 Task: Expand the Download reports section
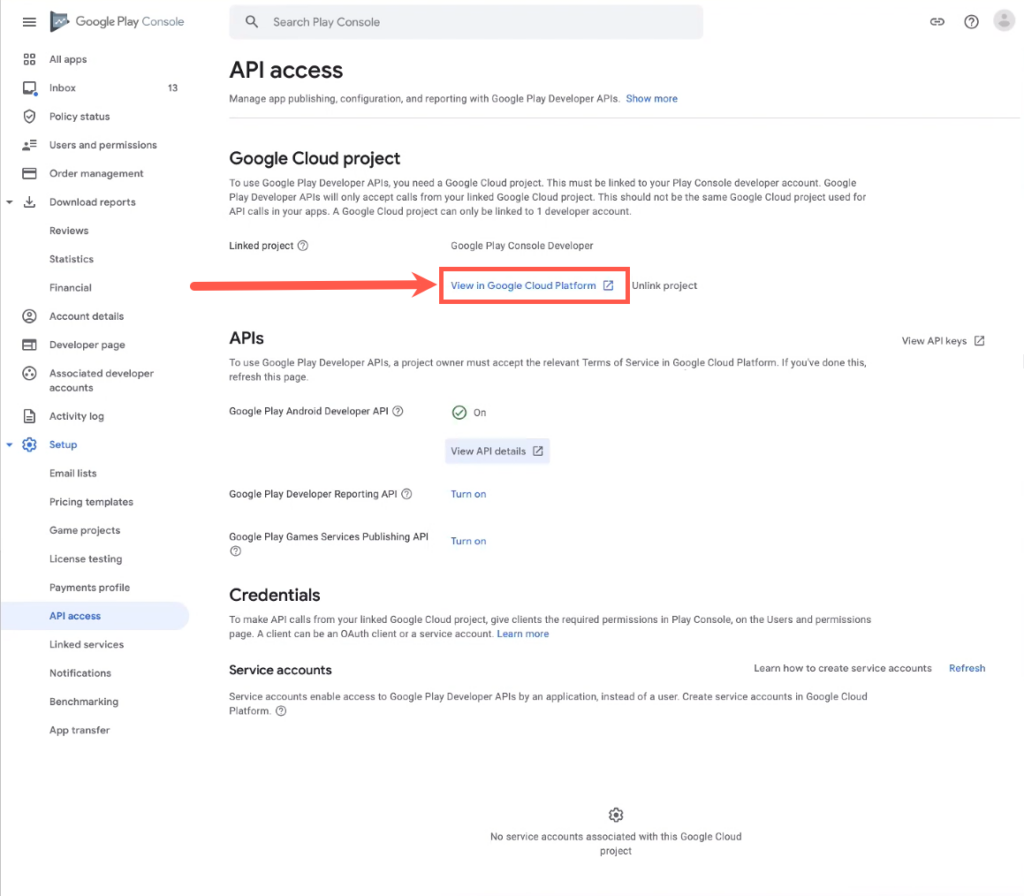pyautogui.click(x=10, y=202)
